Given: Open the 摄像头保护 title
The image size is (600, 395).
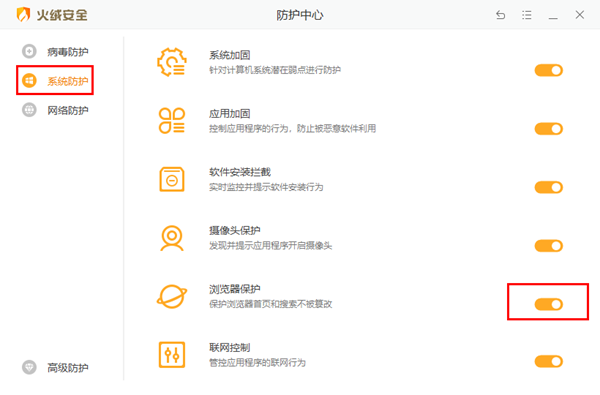Looking at the screenshot, I should (235, 231).
